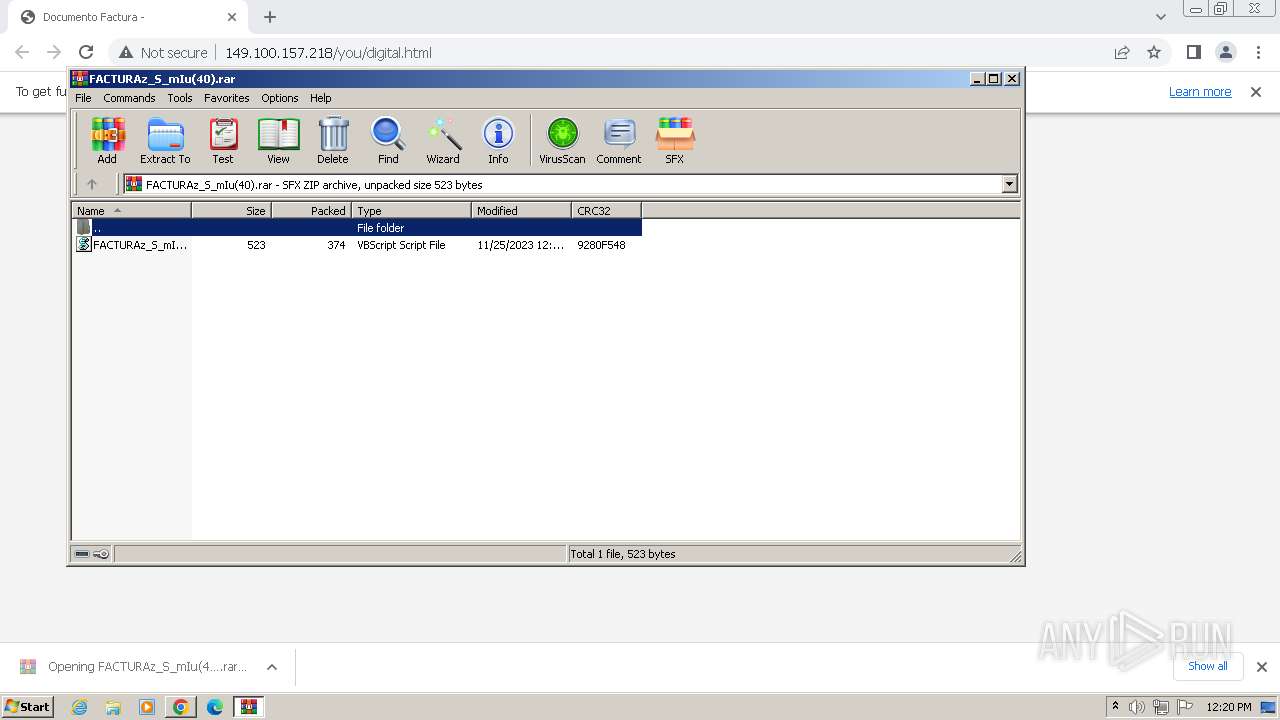Open the Options menu
Viewport: 1280px width, 720px height.
[x=280, y=98]
